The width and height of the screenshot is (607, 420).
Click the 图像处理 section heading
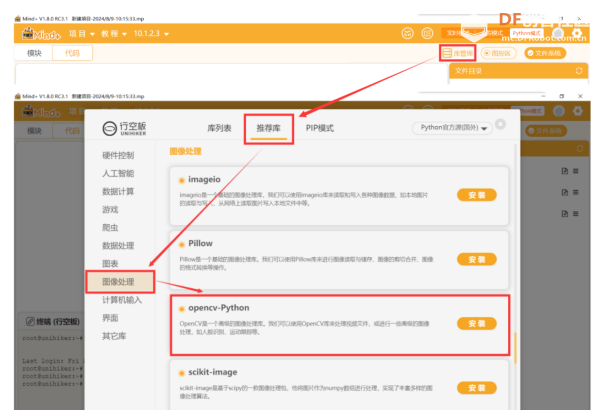coord(185,151)
